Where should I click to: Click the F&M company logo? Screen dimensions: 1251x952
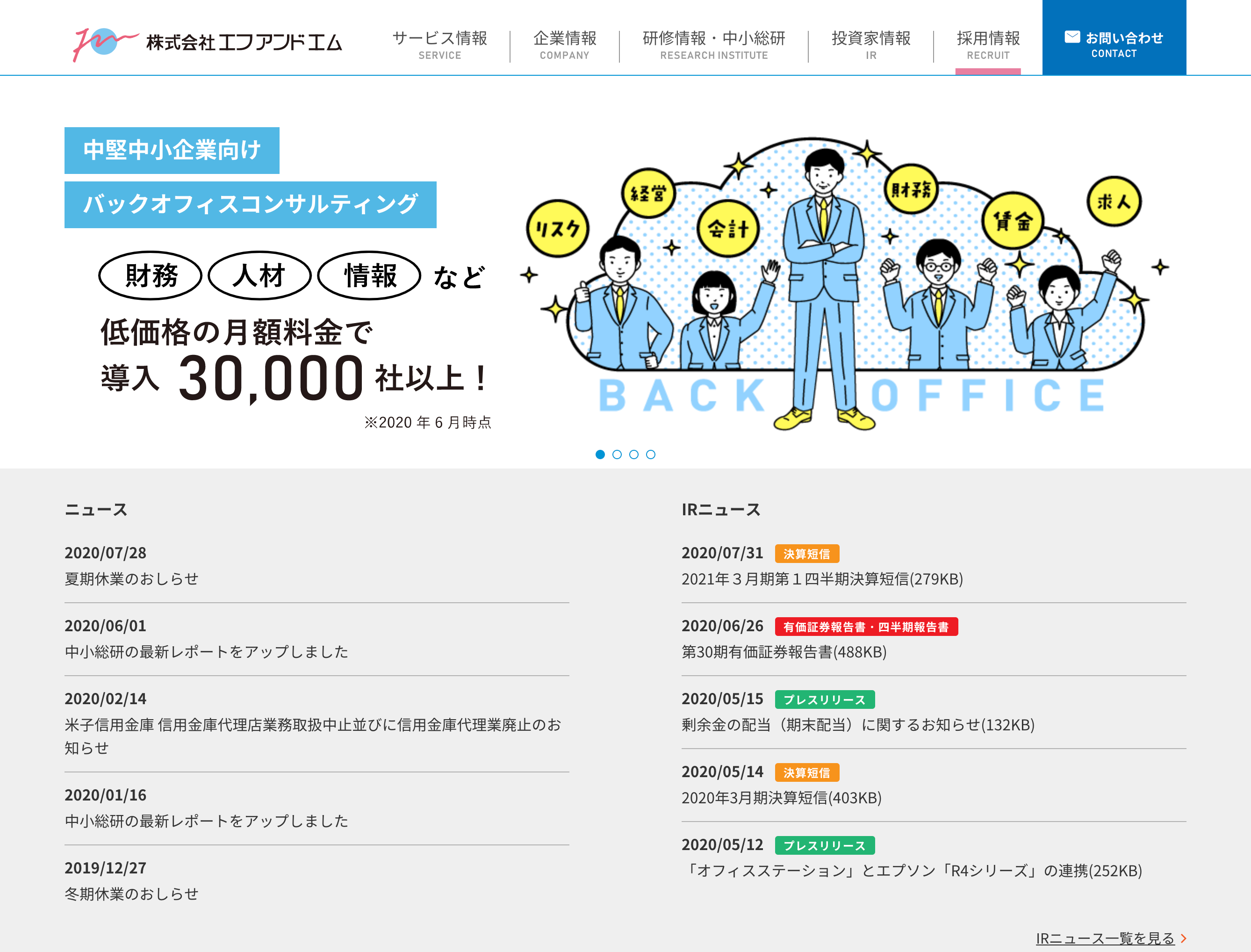pyautogui.click(x=208, y=43)
